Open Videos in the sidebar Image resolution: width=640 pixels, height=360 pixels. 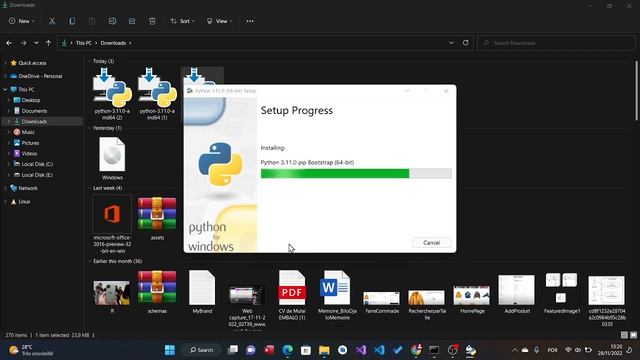pos(29,153)
